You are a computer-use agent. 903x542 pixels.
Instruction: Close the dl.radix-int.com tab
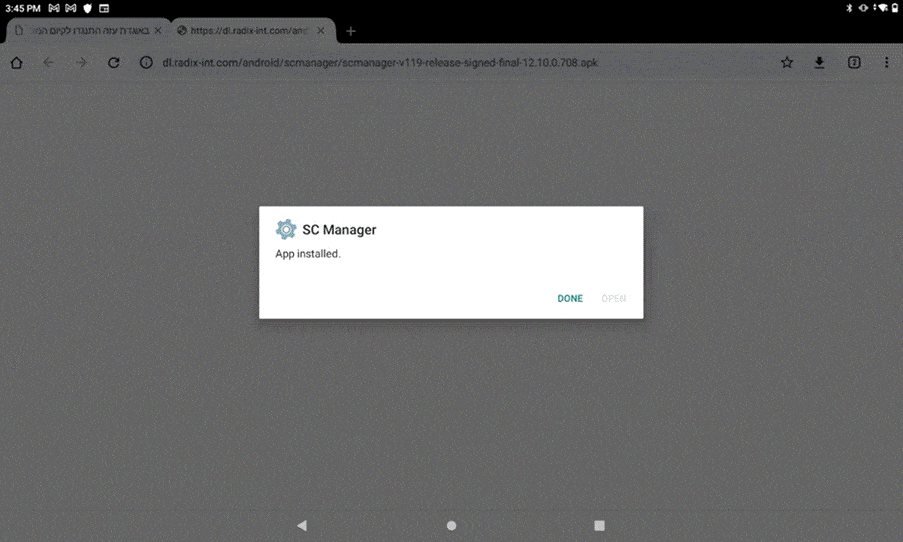[x=321, y=31]
